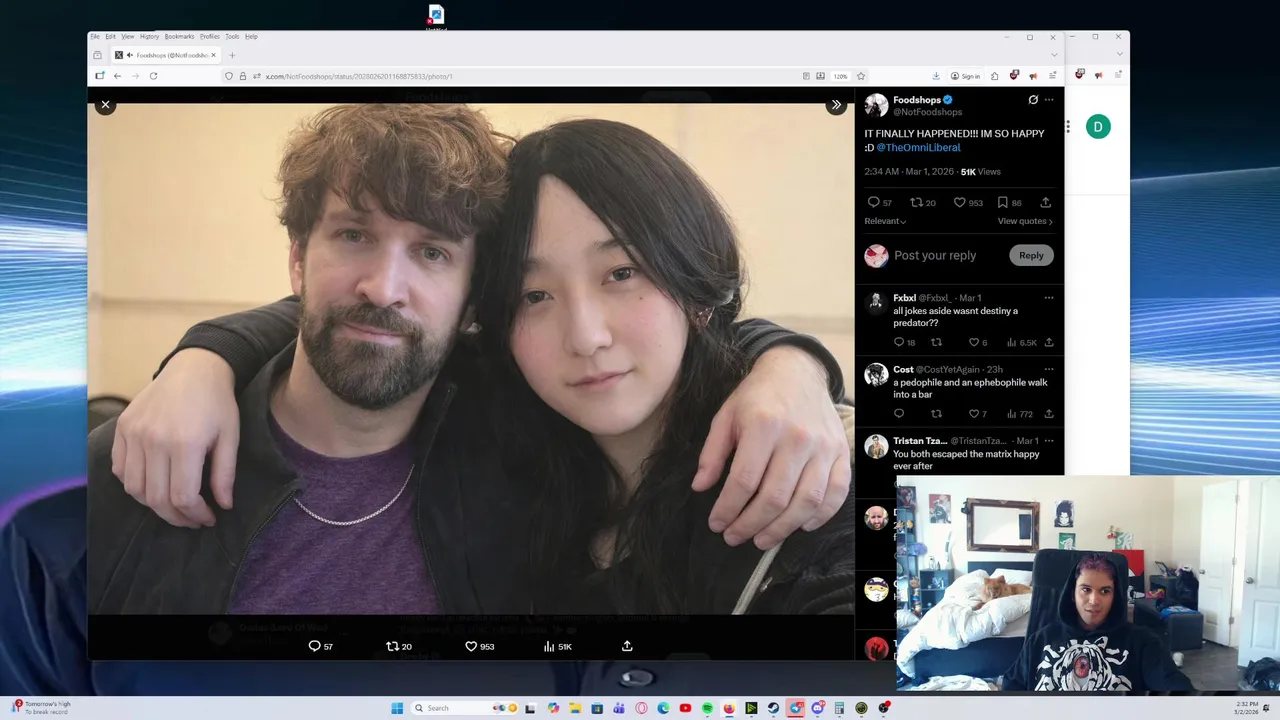Collapse the sidebar with the double-chevron icon
This screenshot has width=1280, height=720.
[x=836, y=105]
